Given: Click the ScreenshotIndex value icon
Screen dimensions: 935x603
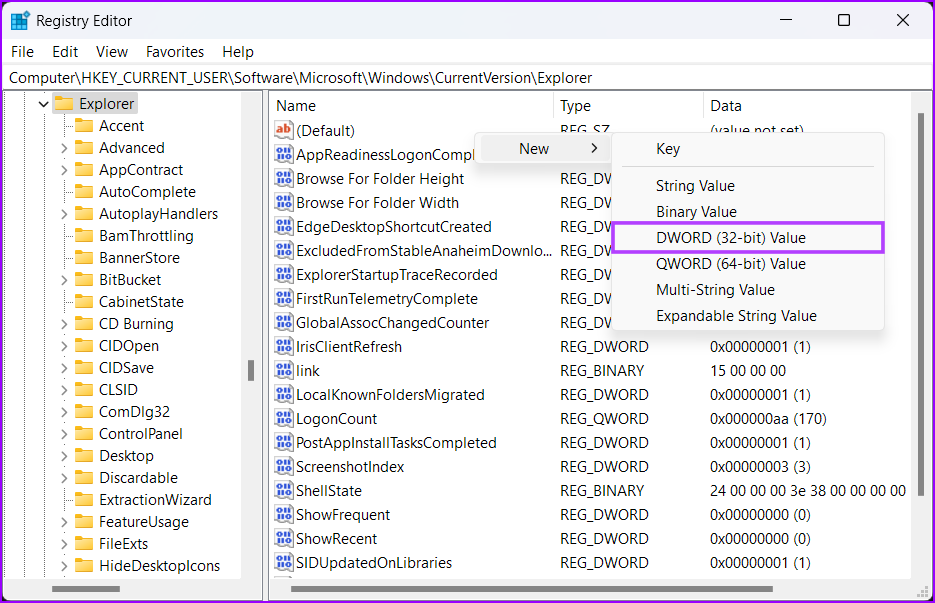Looking at the screenshot, I should coord(283,466).
